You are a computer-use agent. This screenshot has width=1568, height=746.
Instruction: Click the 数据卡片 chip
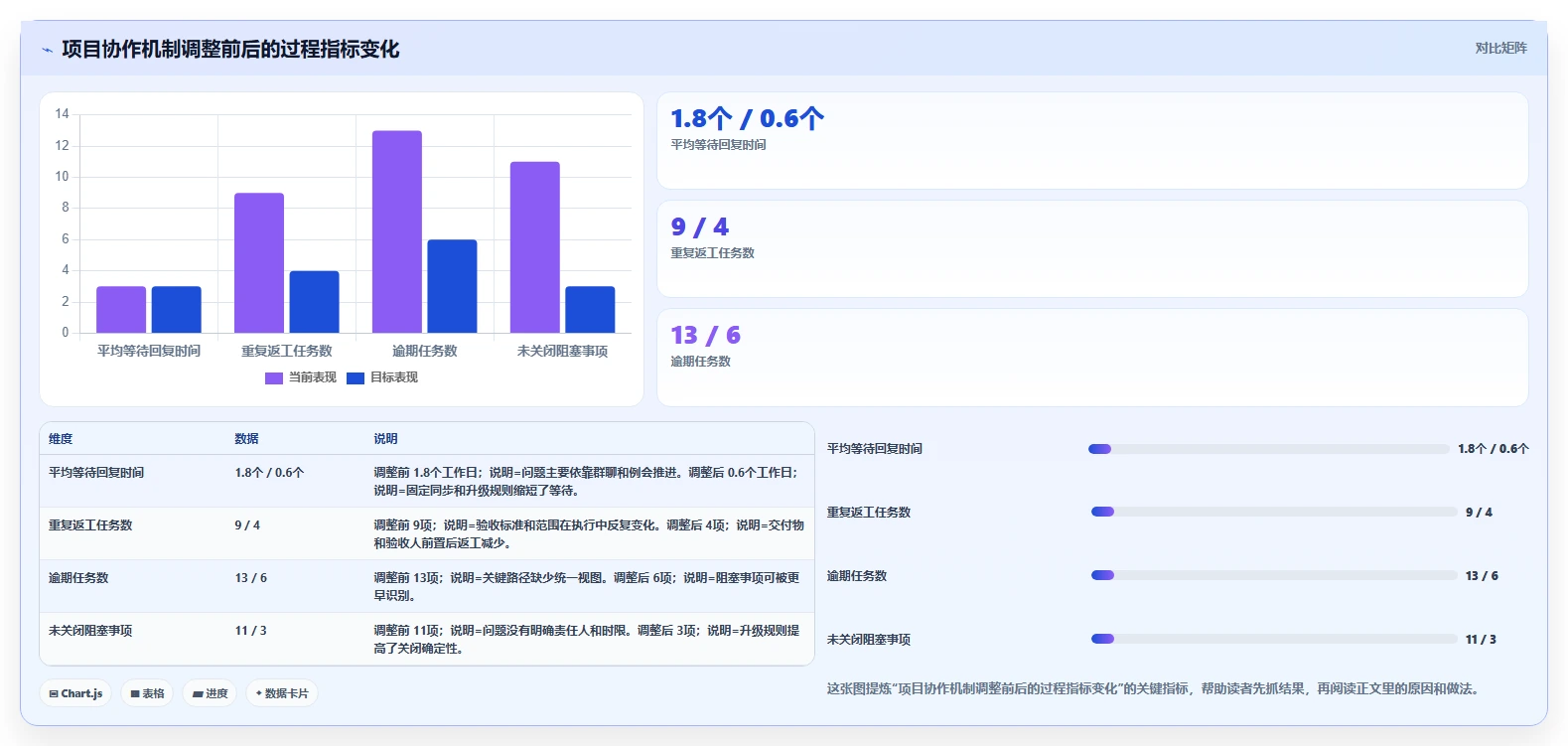coord(282,693)
